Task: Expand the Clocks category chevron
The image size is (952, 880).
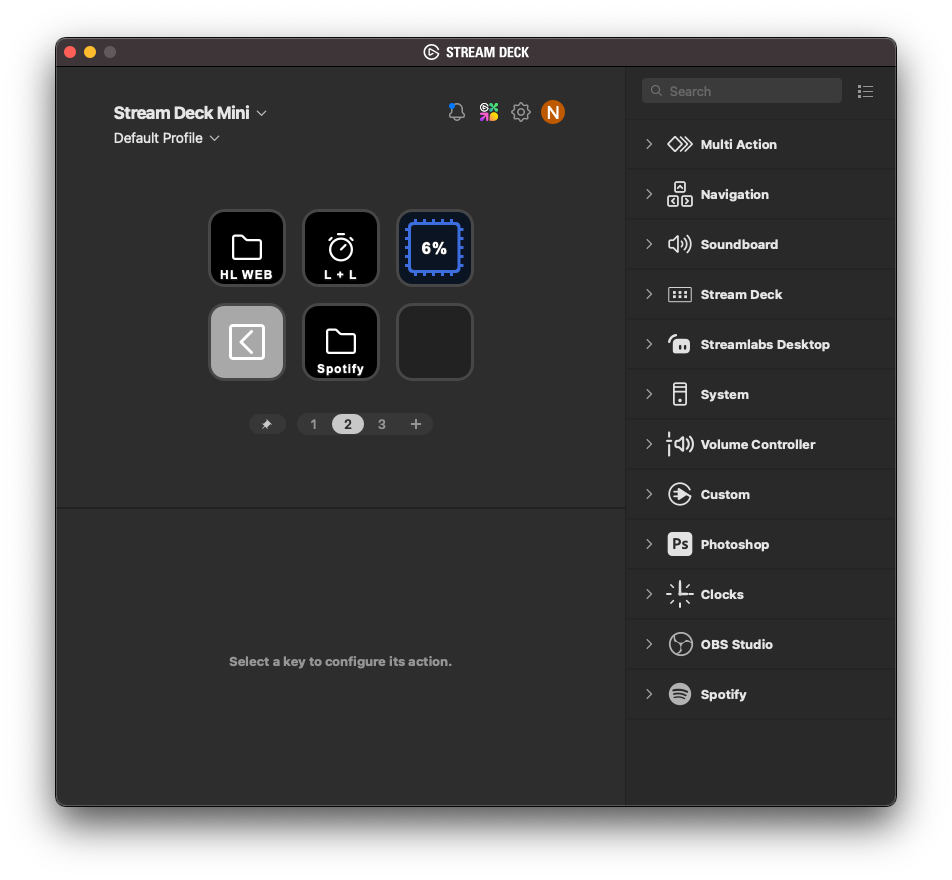Action: [x=649, y=595]
